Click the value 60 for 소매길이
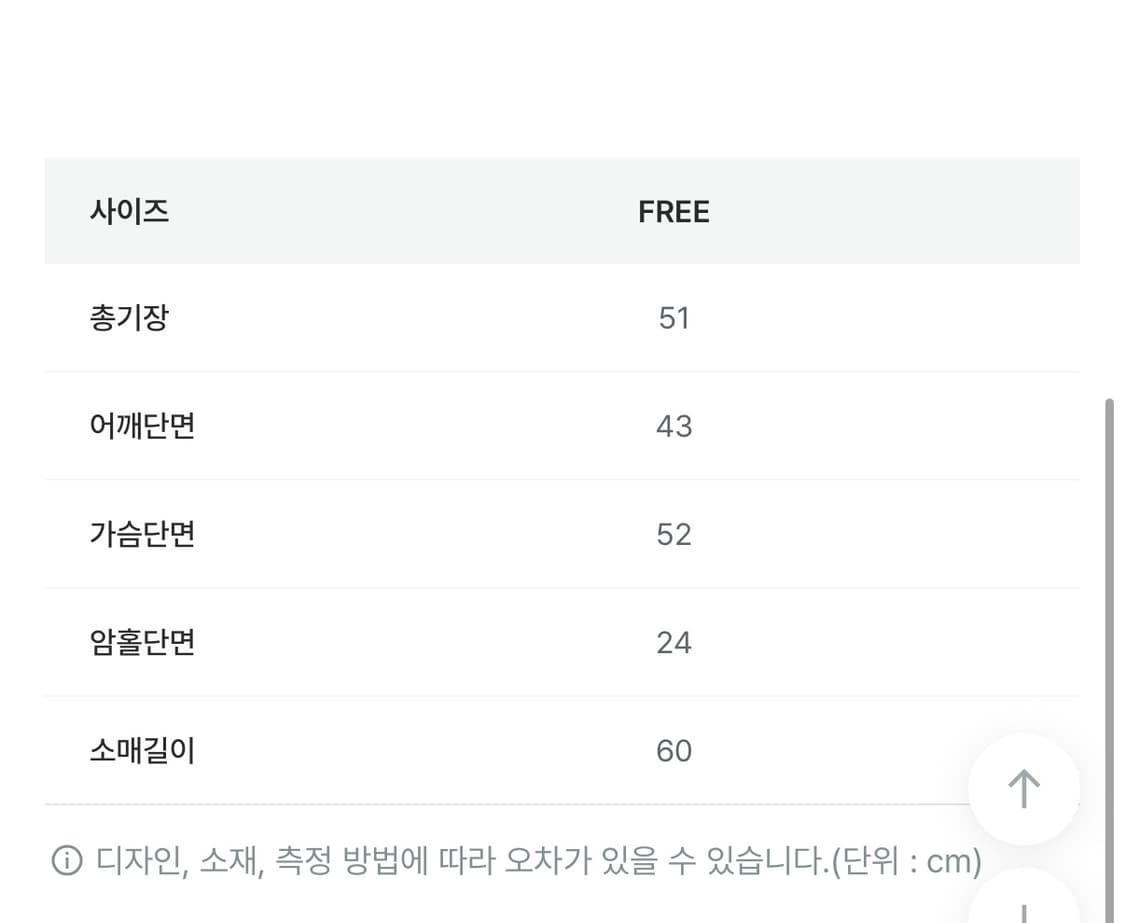Viewport: 1125px width, 923px height. (x=675, y=750)
